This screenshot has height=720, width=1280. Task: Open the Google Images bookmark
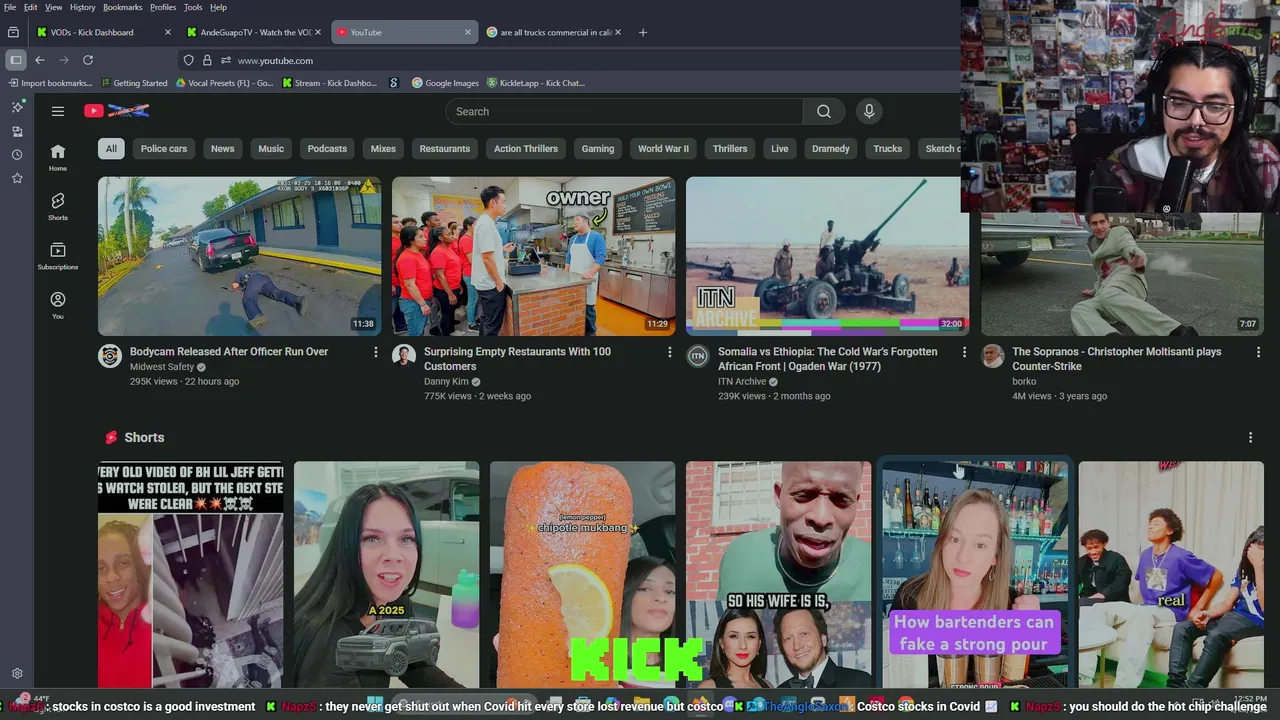445,83
